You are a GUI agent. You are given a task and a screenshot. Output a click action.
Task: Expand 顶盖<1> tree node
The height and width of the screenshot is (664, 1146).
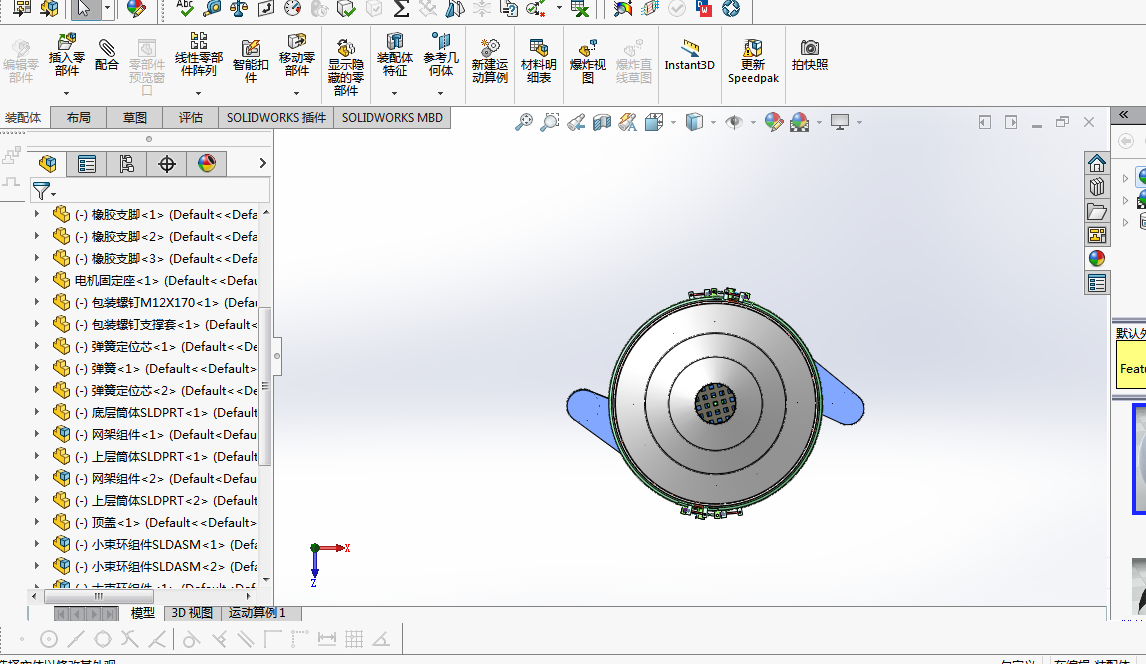[x=37, y=522]
